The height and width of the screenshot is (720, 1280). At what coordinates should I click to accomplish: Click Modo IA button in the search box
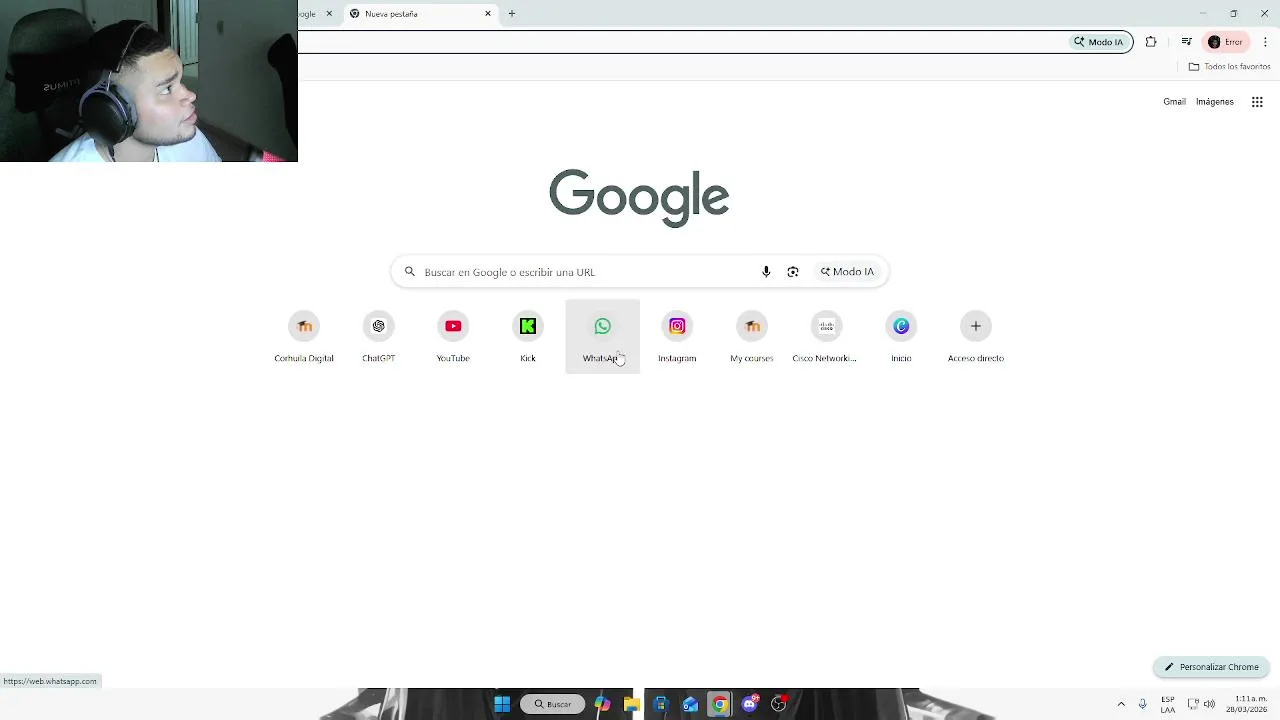pyautogui.click(x=847, y=272)
